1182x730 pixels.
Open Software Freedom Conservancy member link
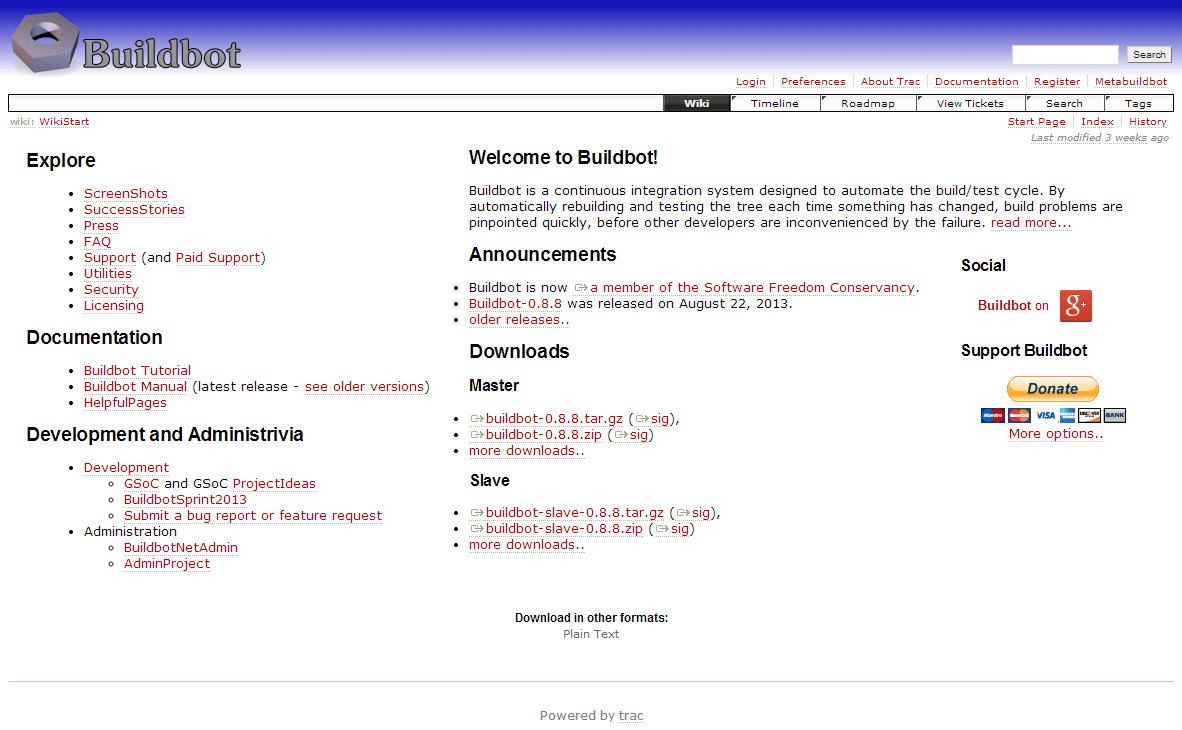point(746,287)
